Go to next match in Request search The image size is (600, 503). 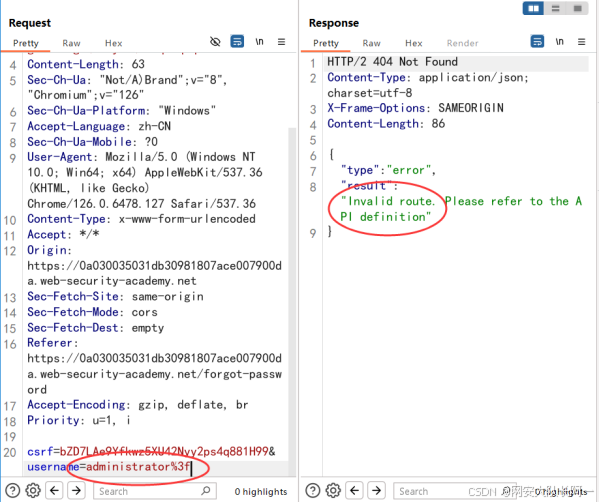[76, 491]
